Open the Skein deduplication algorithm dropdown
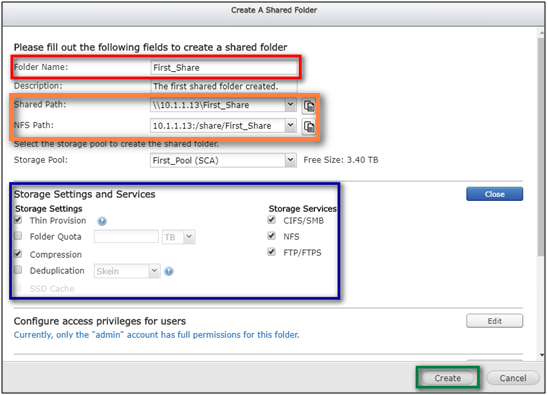Screen dimensions: 548x395 point(154,271)
